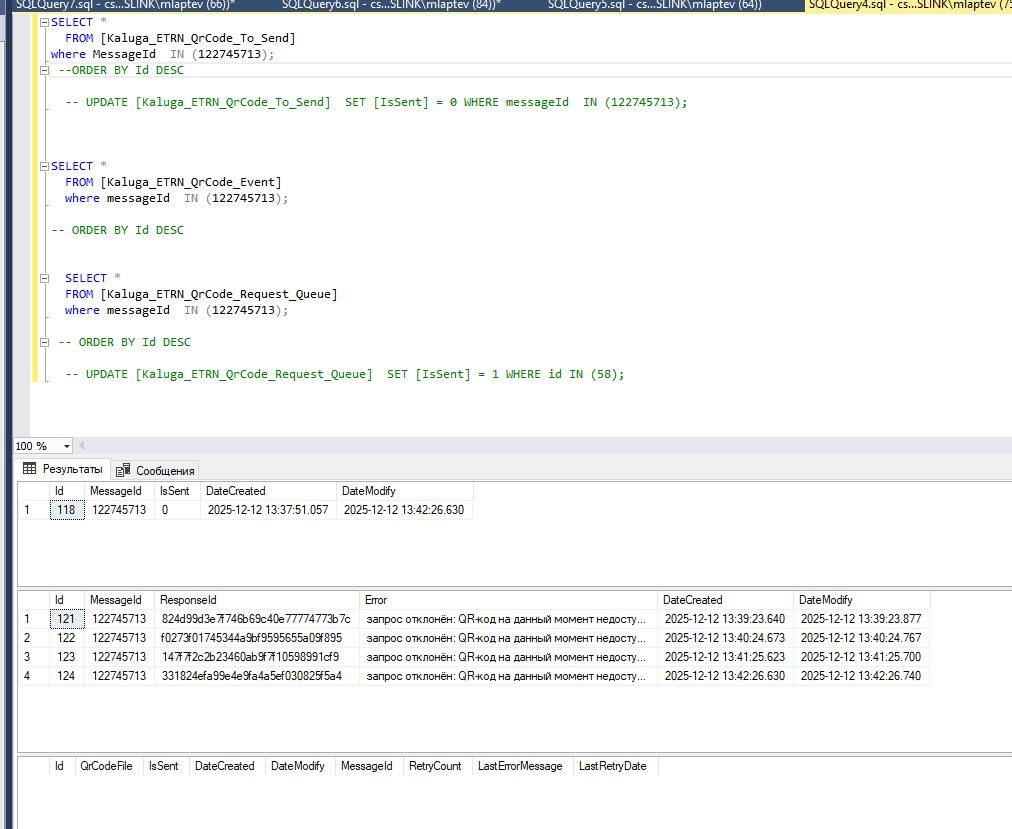This screenshot has height=829, width=1012.
Task: Switch to the Результаты tab
Action: click(x=63, y=469)
